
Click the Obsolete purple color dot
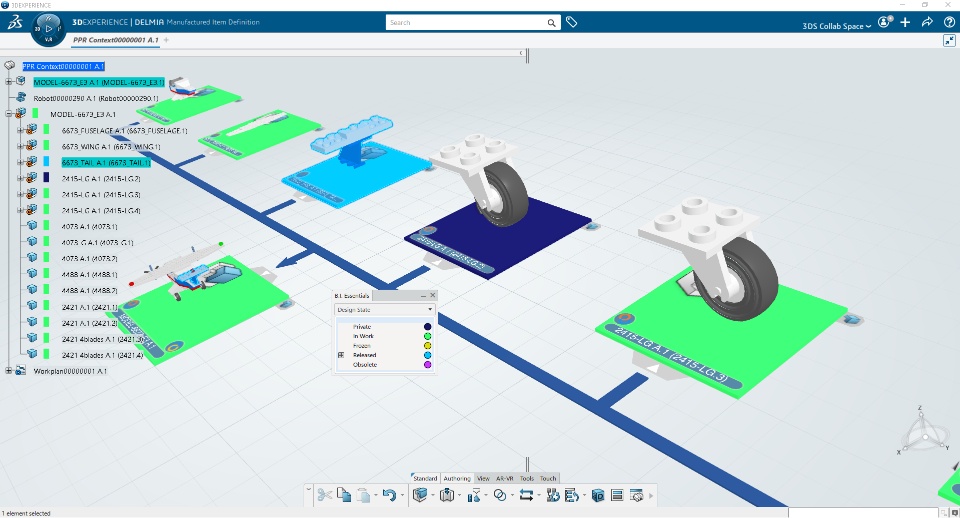427,364
